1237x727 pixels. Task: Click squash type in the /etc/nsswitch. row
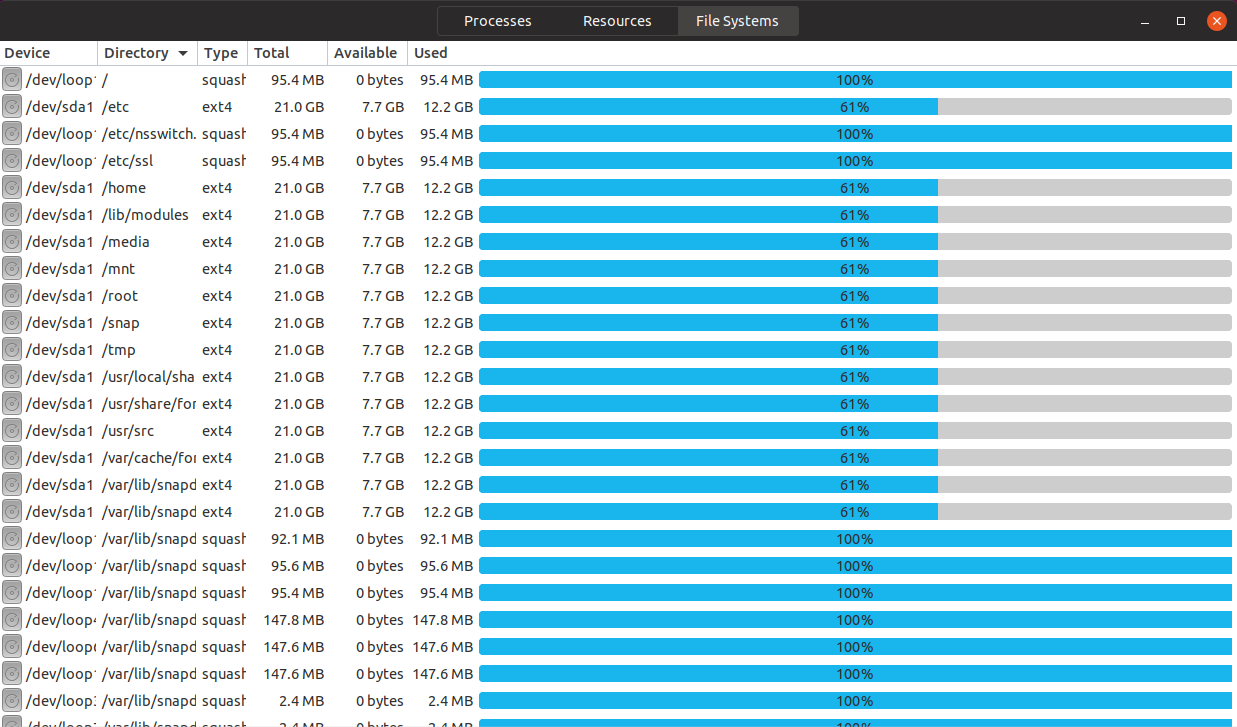[x=224, y=134]
